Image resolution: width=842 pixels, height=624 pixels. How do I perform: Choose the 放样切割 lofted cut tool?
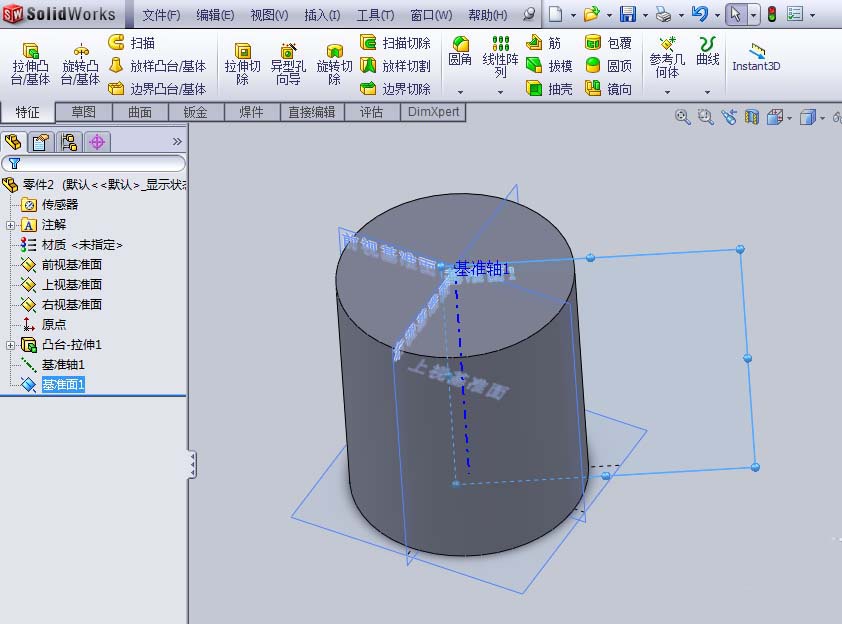(x=395, y=66)
